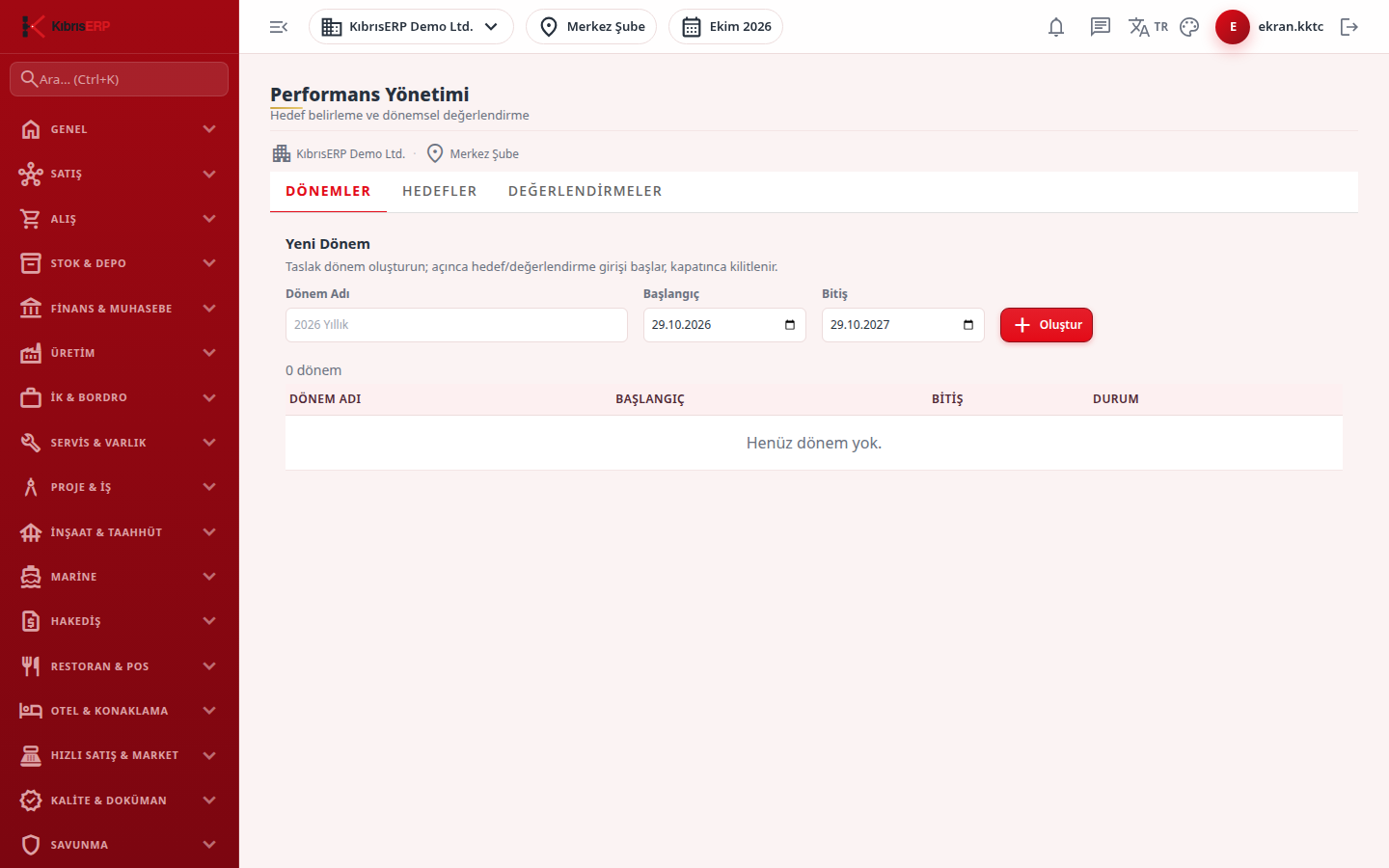Expand the KıbrısERP Demo Ltd. company dropdown
Image resolution: width=1389 pixels, height=868 pixels.
click(x=411, y=27)
